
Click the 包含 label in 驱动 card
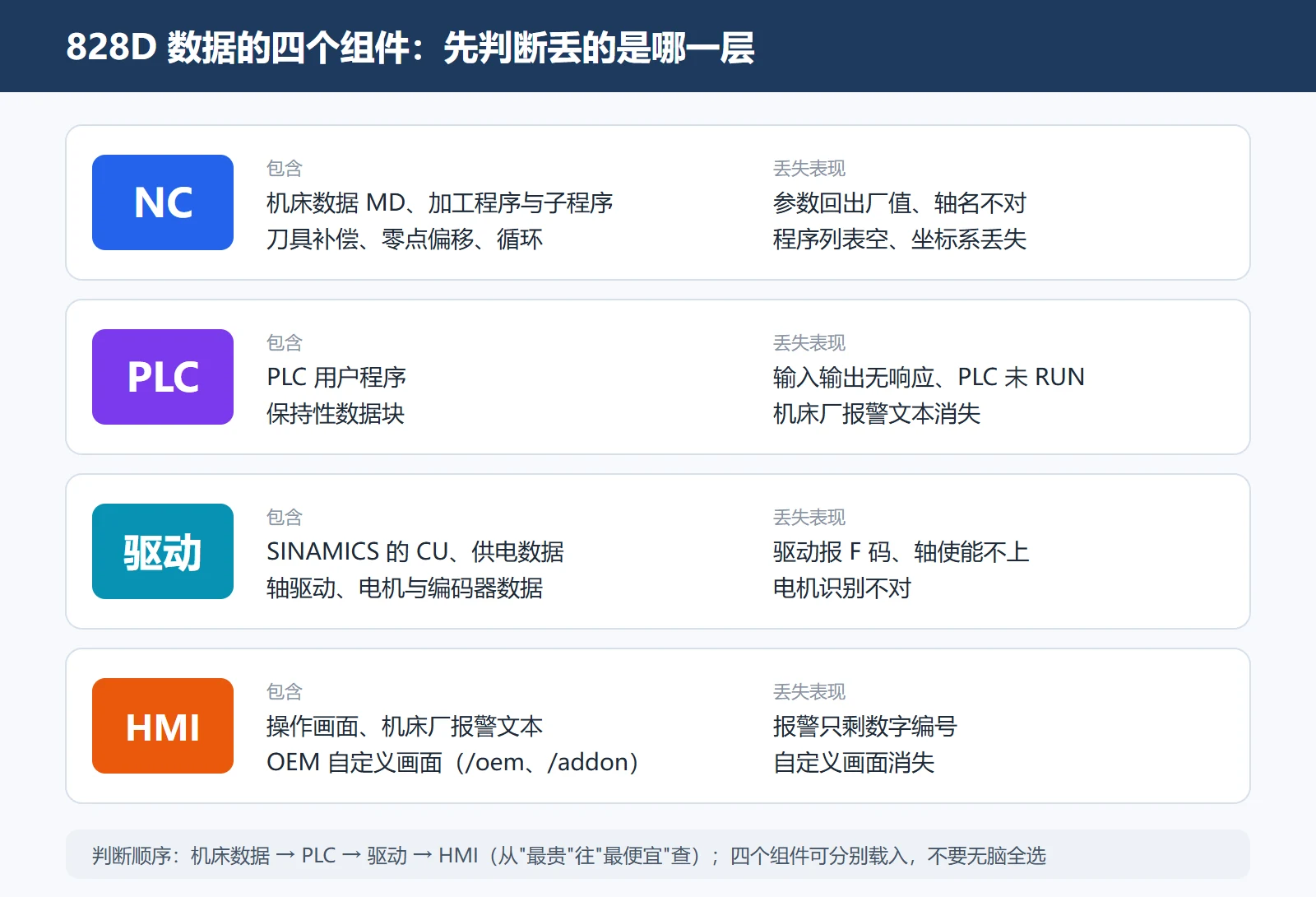[x=285, y=517]
